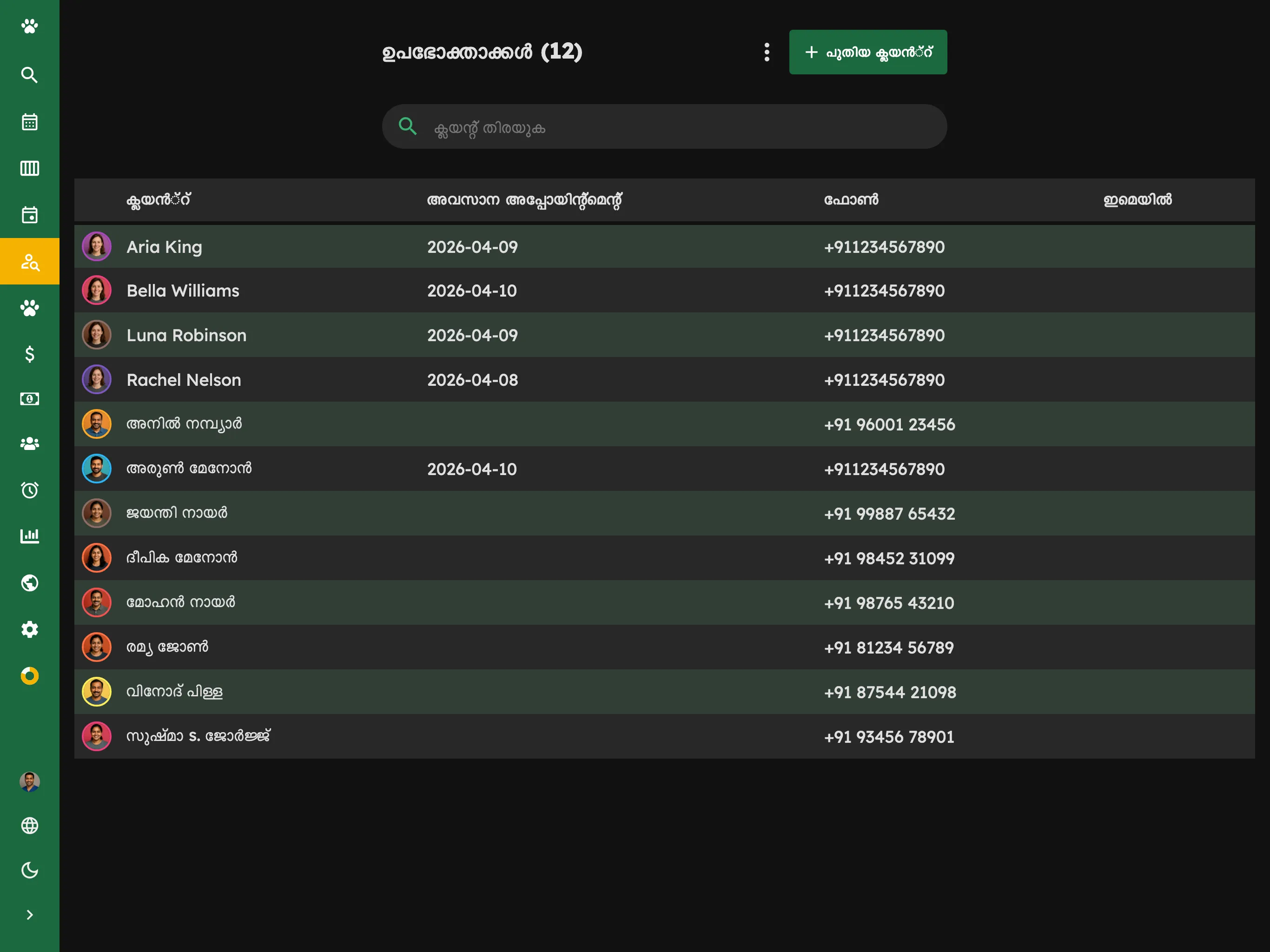Click phone +91 93456 78901

click(x=889, y=737)
